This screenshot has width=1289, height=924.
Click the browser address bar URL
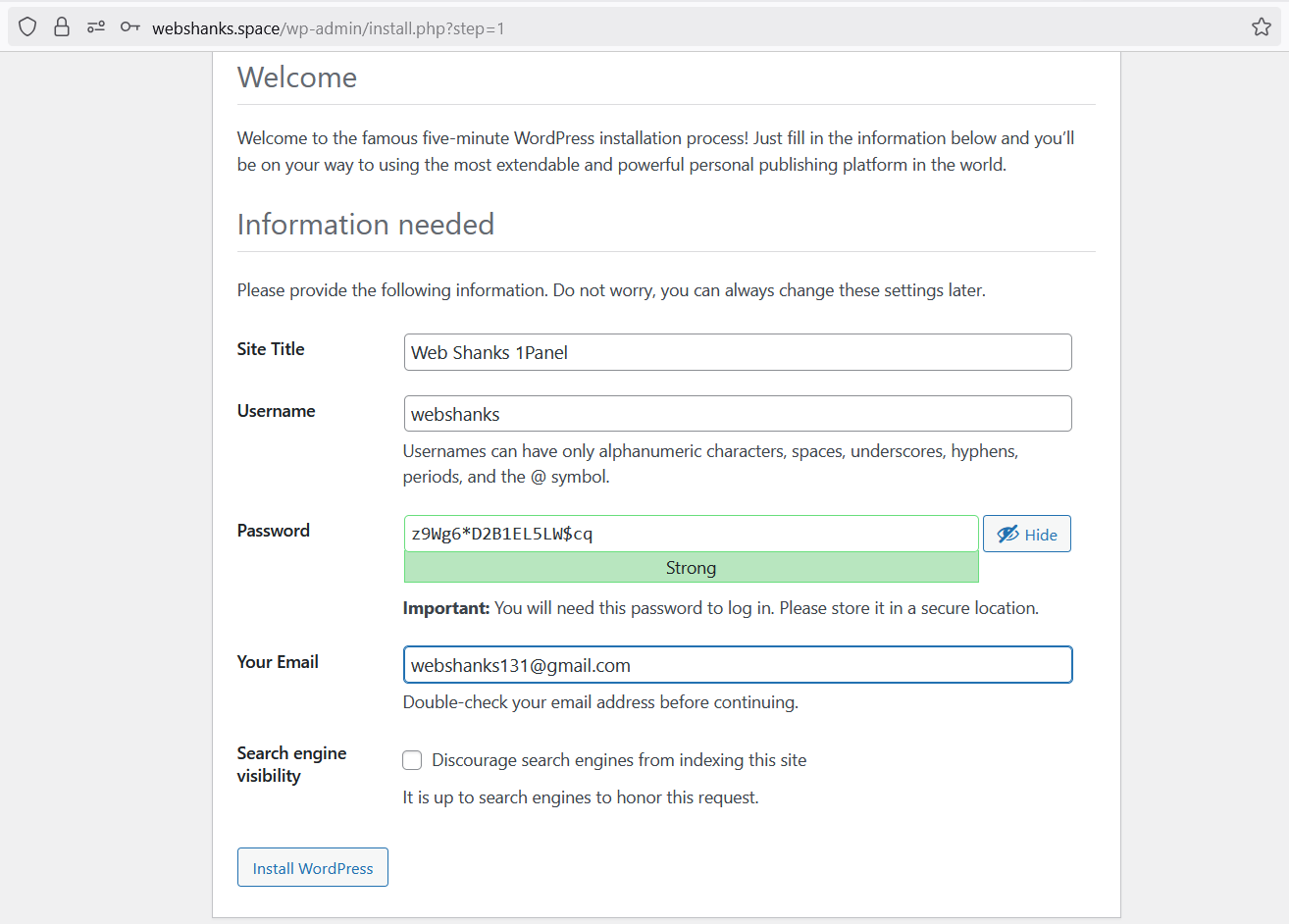(329, 28)
